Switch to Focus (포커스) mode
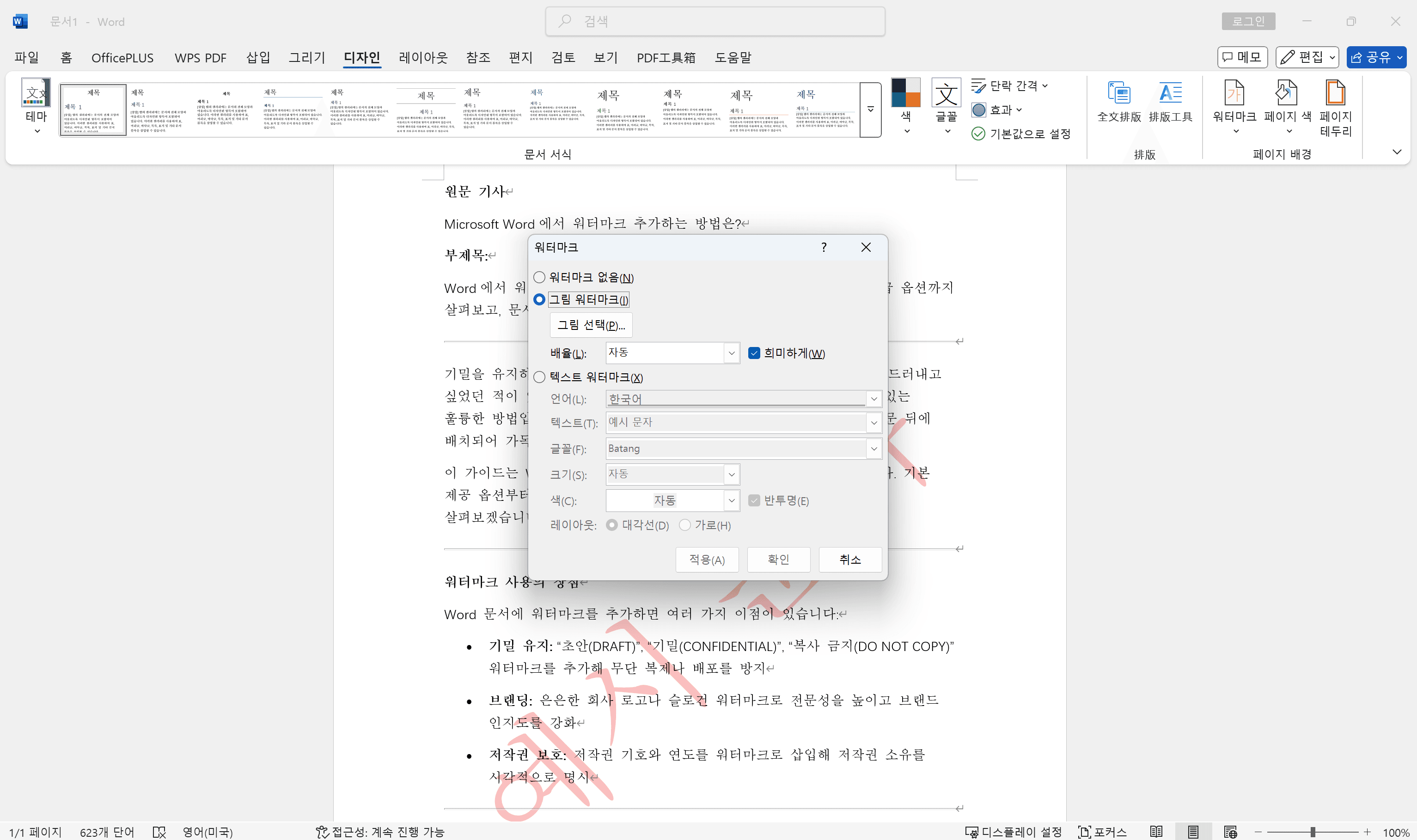The image size is (1417, 840). coord(1102,832)
